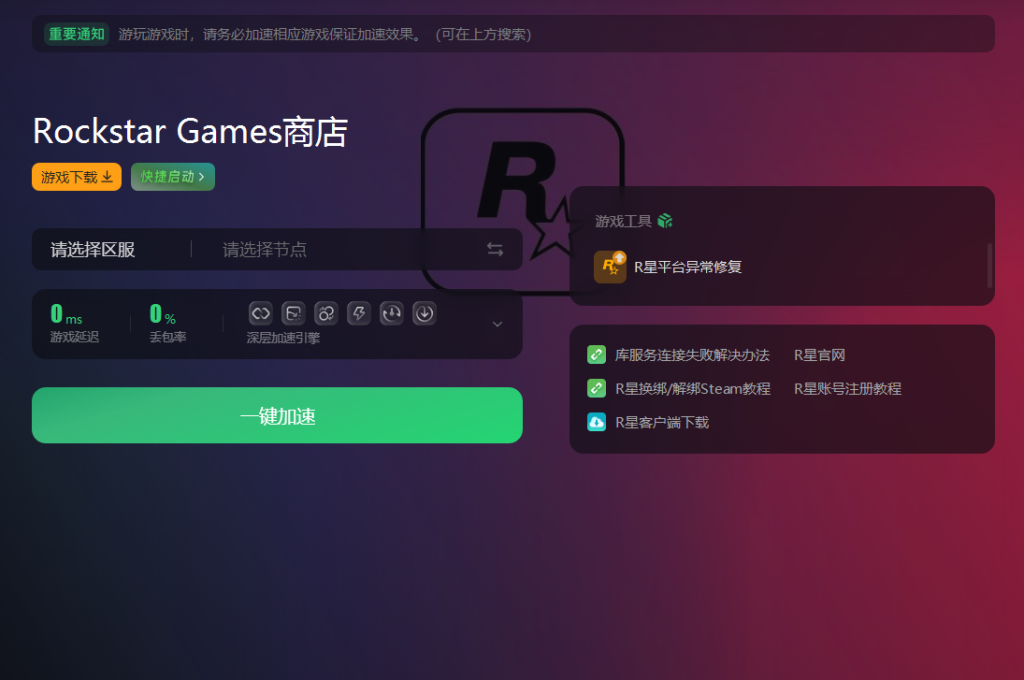This screenshot has height=680, width=1024.
Task: Click the cloud download icon beside R星客户端下载
Action: [x=596, y=423]
